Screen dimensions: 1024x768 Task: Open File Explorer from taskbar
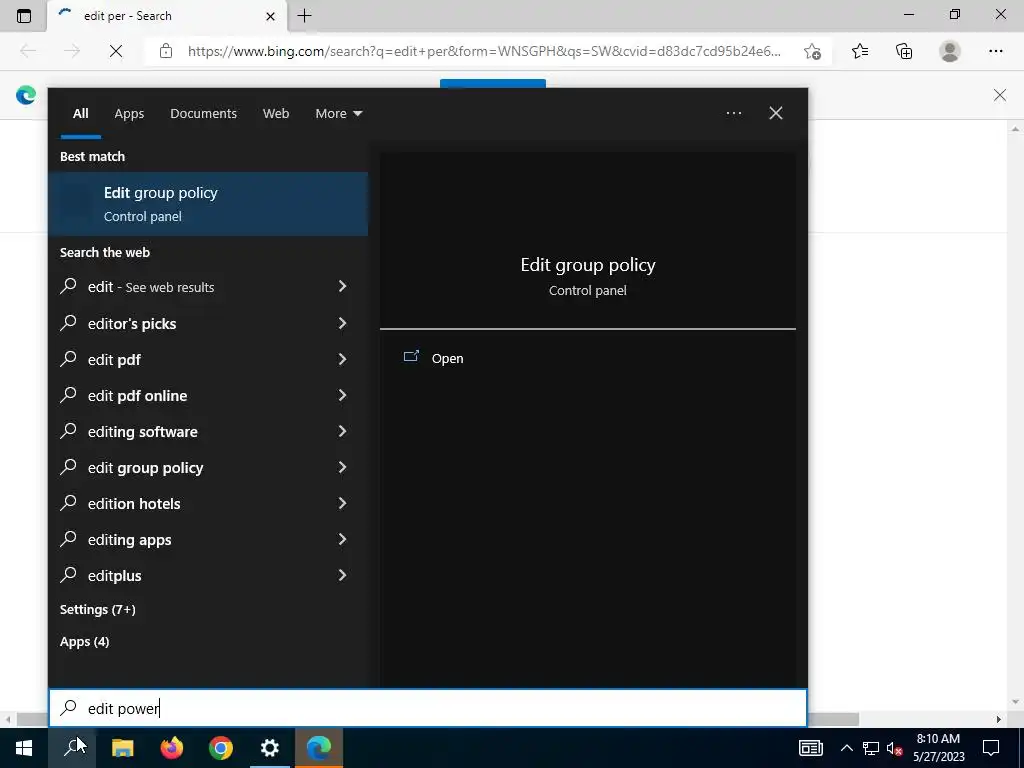click(122, 748)
